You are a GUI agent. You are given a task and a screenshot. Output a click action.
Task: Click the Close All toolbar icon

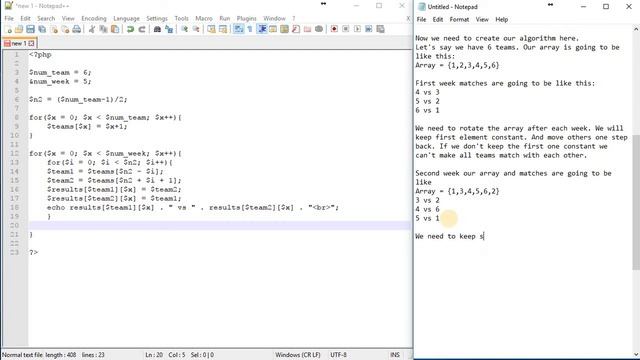65,29
